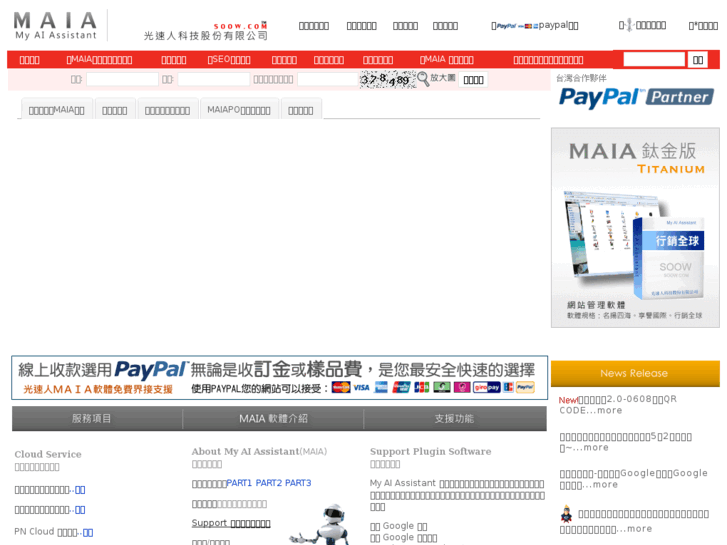Open news item mentioning 2.0-0608 QR CODE
Image resolution: width=727 pixels, height=545 pixels.
[618, 404]
